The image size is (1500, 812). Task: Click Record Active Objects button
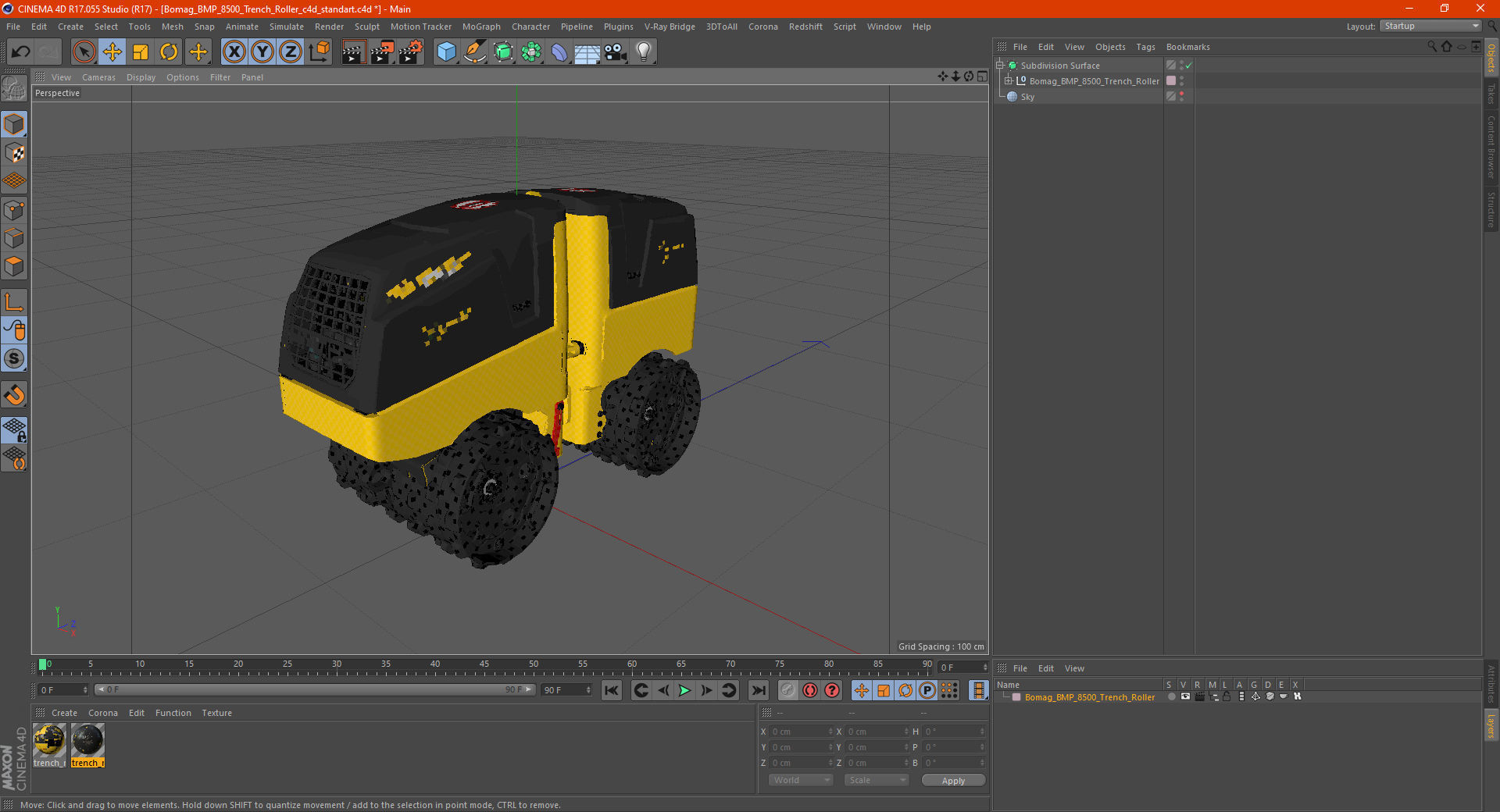pyautogui.click(x=788, y=690)
